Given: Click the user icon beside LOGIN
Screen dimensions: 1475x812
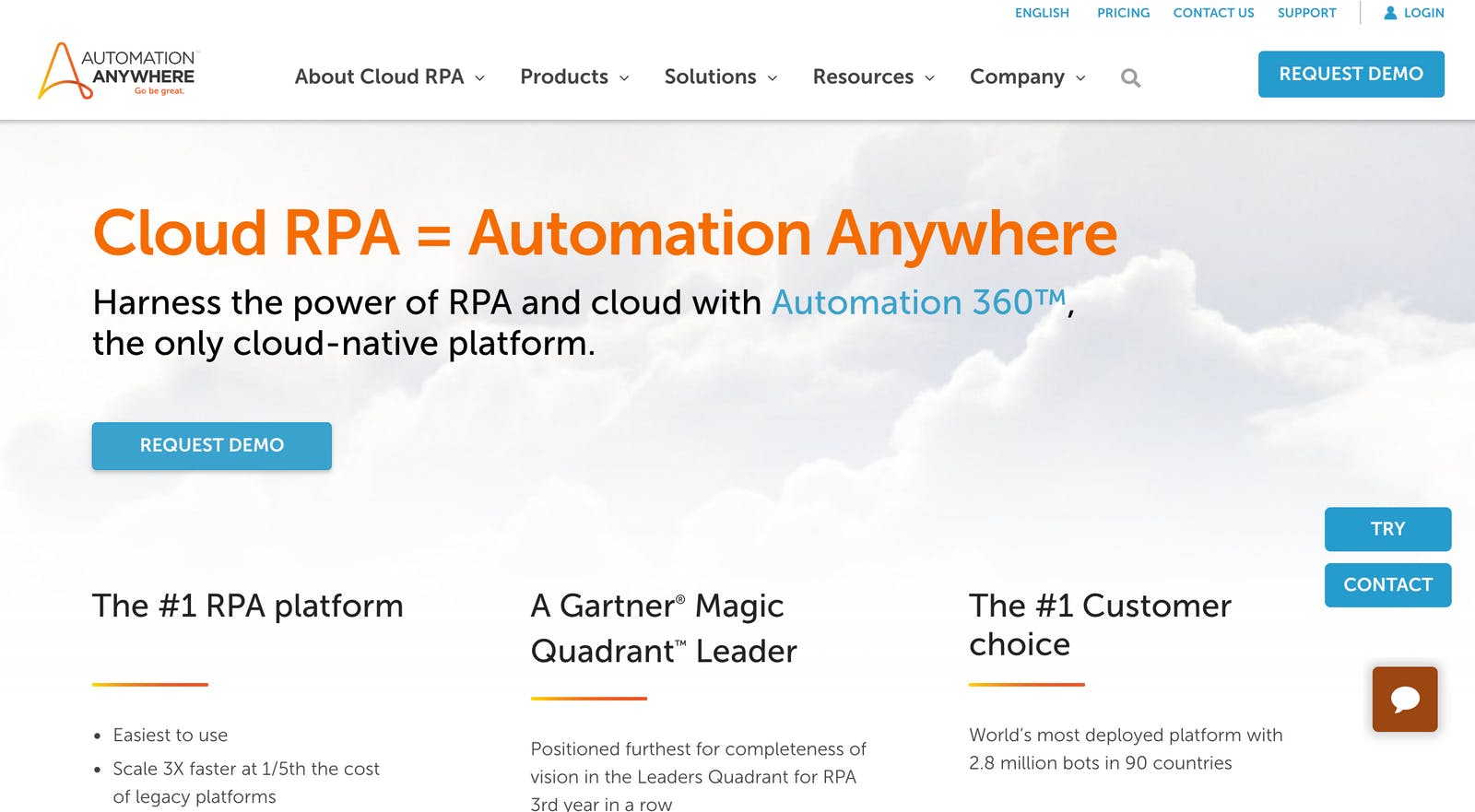Looking at the screenshot, I should [x=1390, y=13].
